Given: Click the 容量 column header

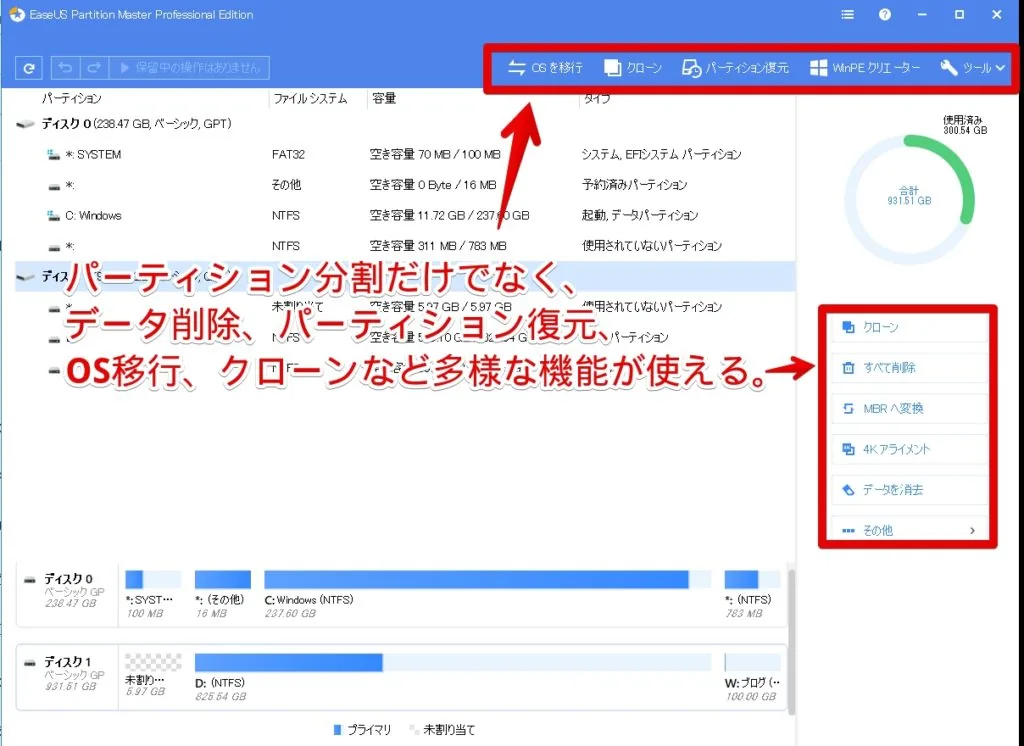Looking at the screenshot, I should [x=384, y=99].
